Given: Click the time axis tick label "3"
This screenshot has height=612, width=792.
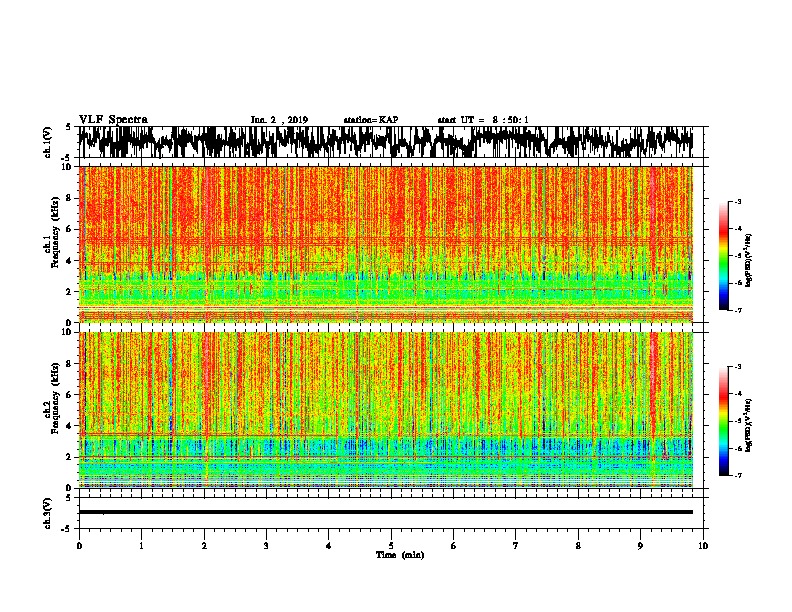Looking at the screenshot, I should click(x=266, y=546).
